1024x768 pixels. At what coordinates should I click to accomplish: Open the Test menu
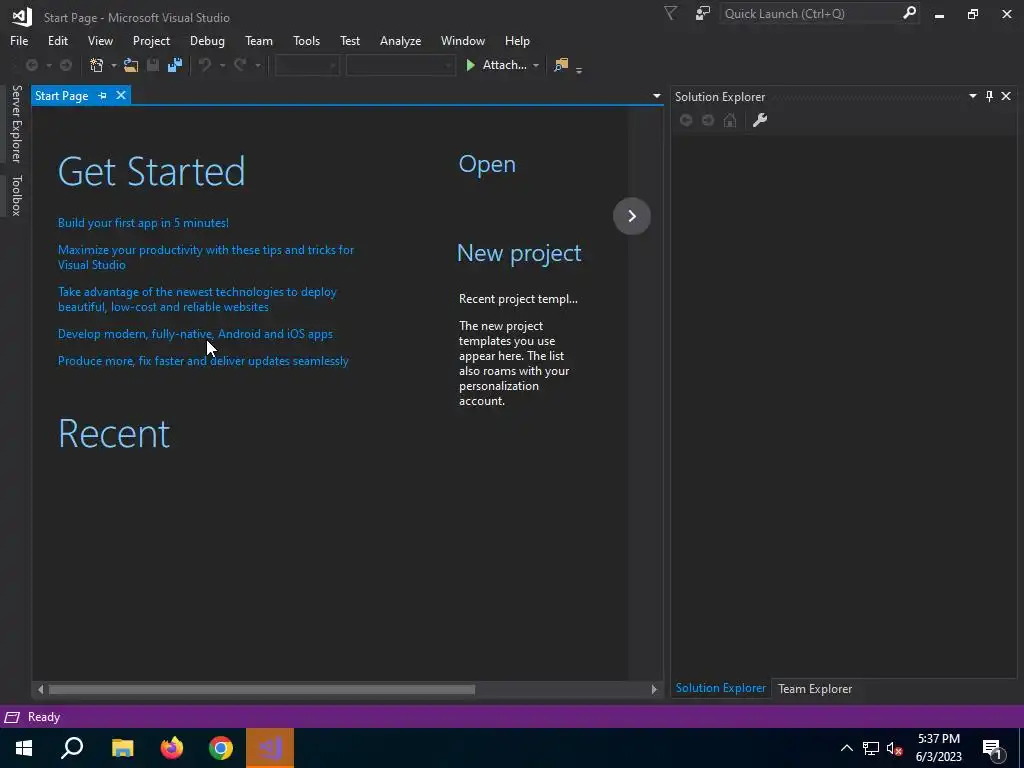pyautogui.click(x=349, y=40)
